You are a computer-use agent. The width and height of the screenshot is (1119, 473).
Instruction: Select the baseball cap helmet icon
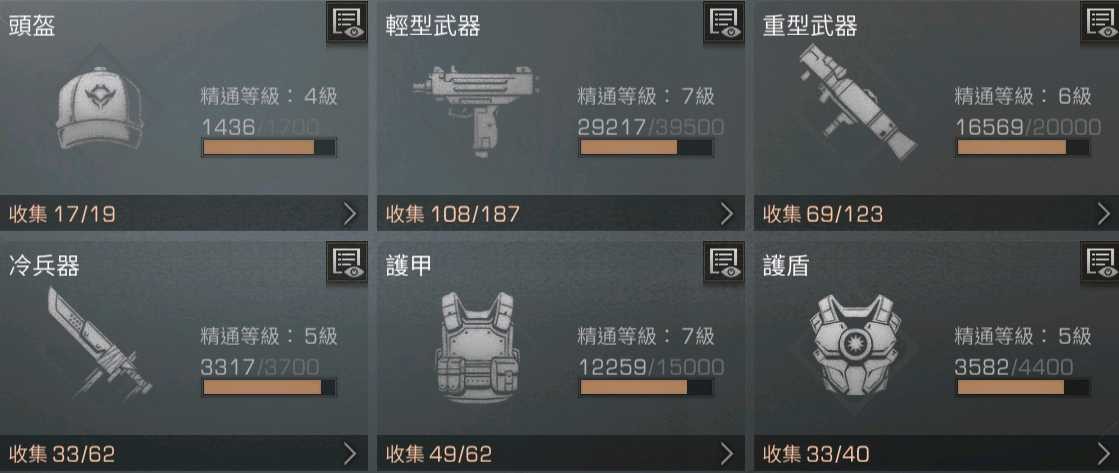click(x=99, y=108)
